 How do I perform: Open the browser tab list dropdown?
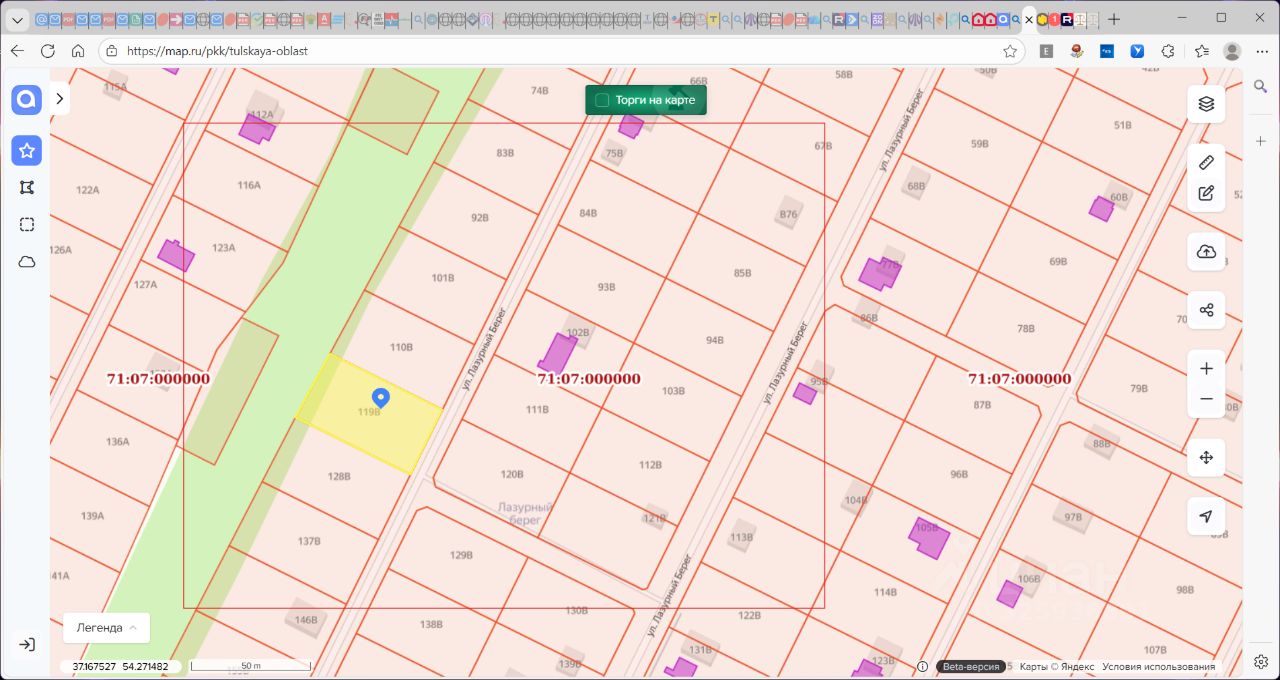pyautogui.click(x=17, y=19)
